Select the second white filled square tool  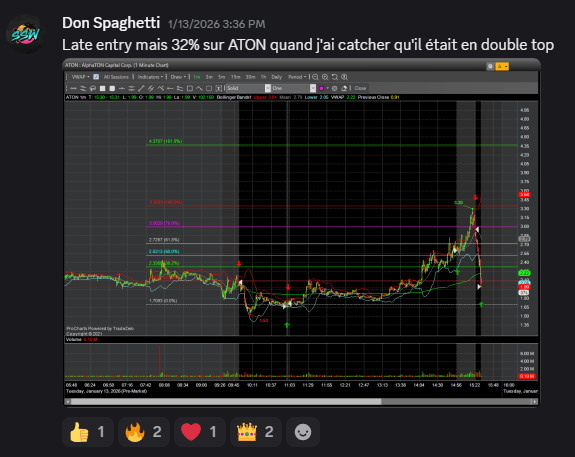pos(112,88)
